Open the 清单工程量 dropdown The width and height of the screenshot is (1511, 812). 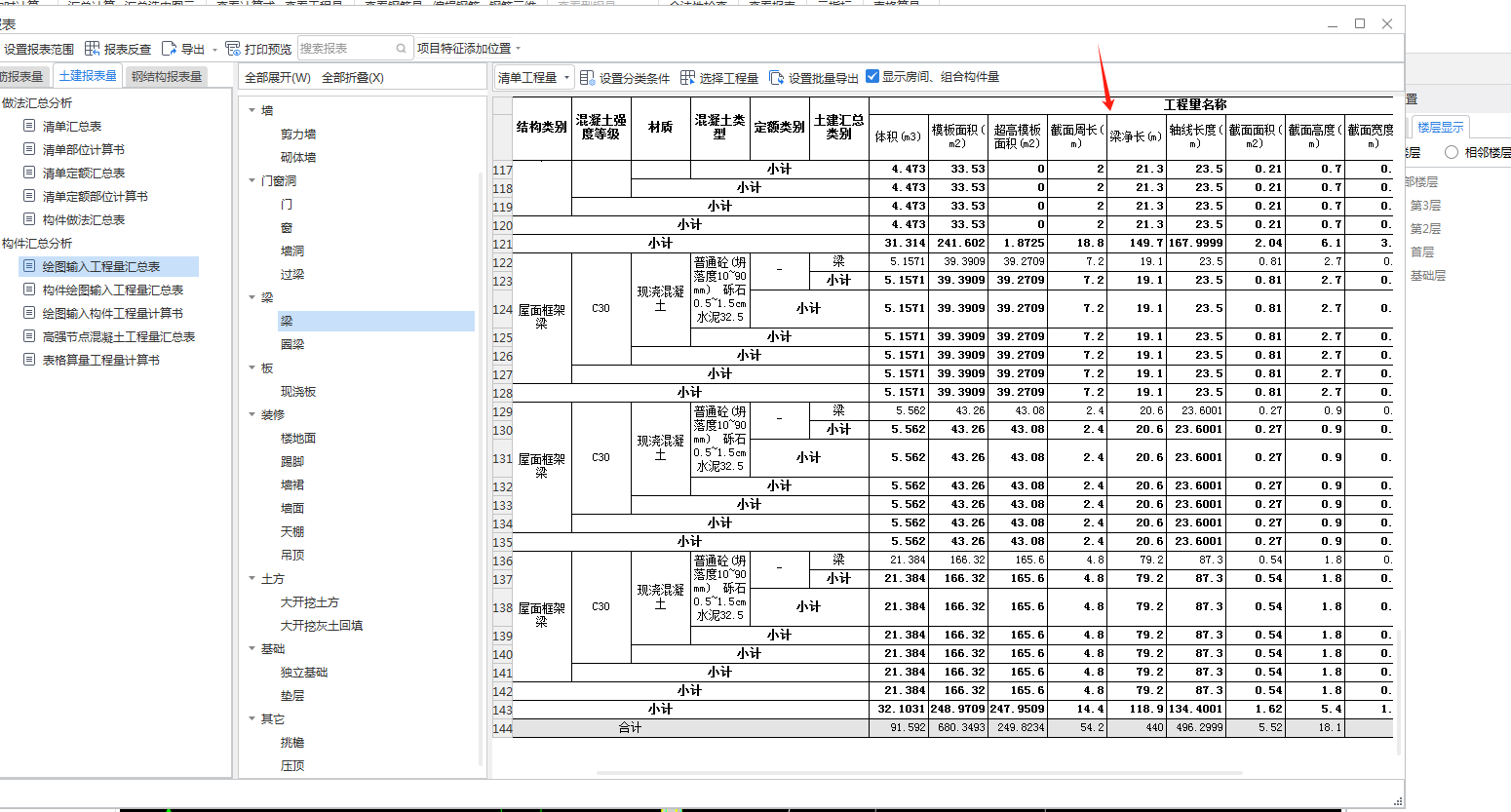click(x=534, y=77)
